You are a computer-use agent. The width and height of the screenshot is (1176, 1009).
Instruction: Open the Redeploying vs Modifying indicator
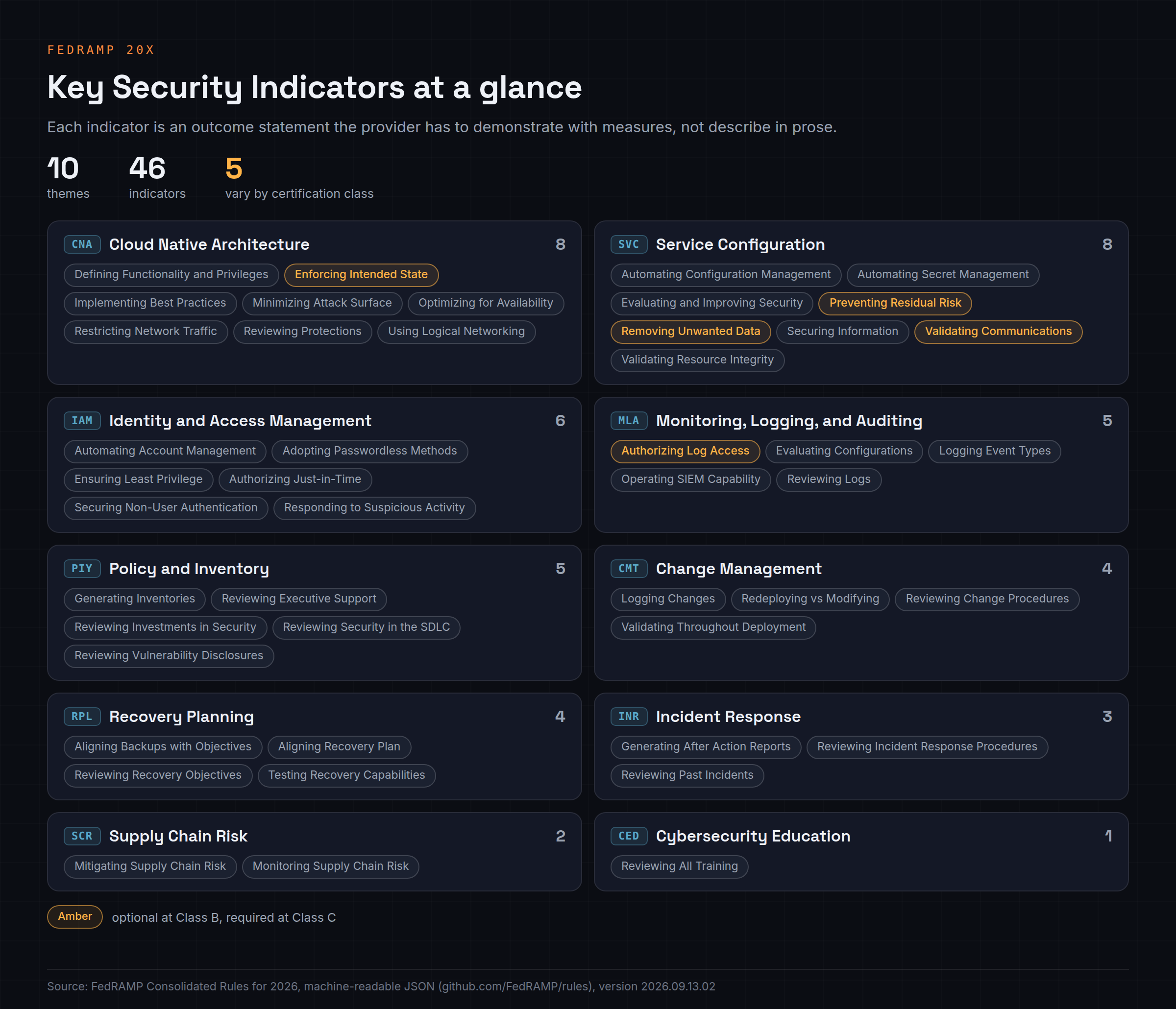[809, 599]
